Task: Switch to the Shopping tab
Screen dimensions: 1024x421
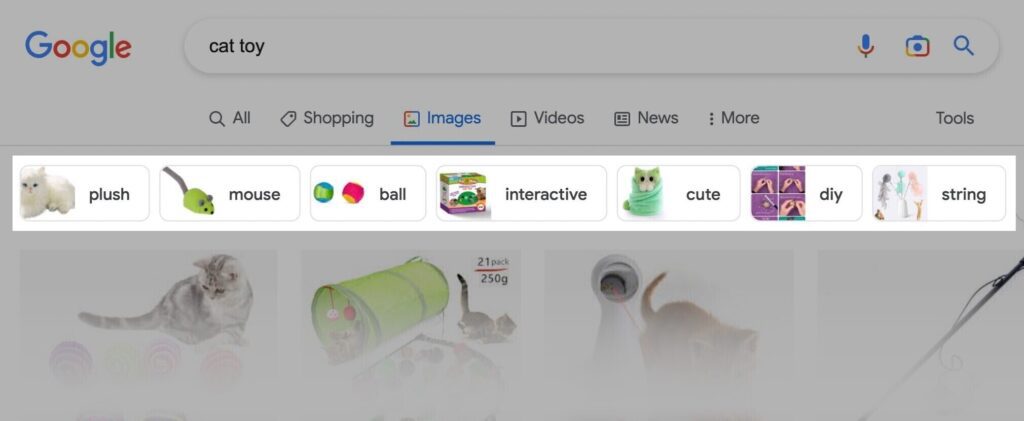Action: click(327, 118)
